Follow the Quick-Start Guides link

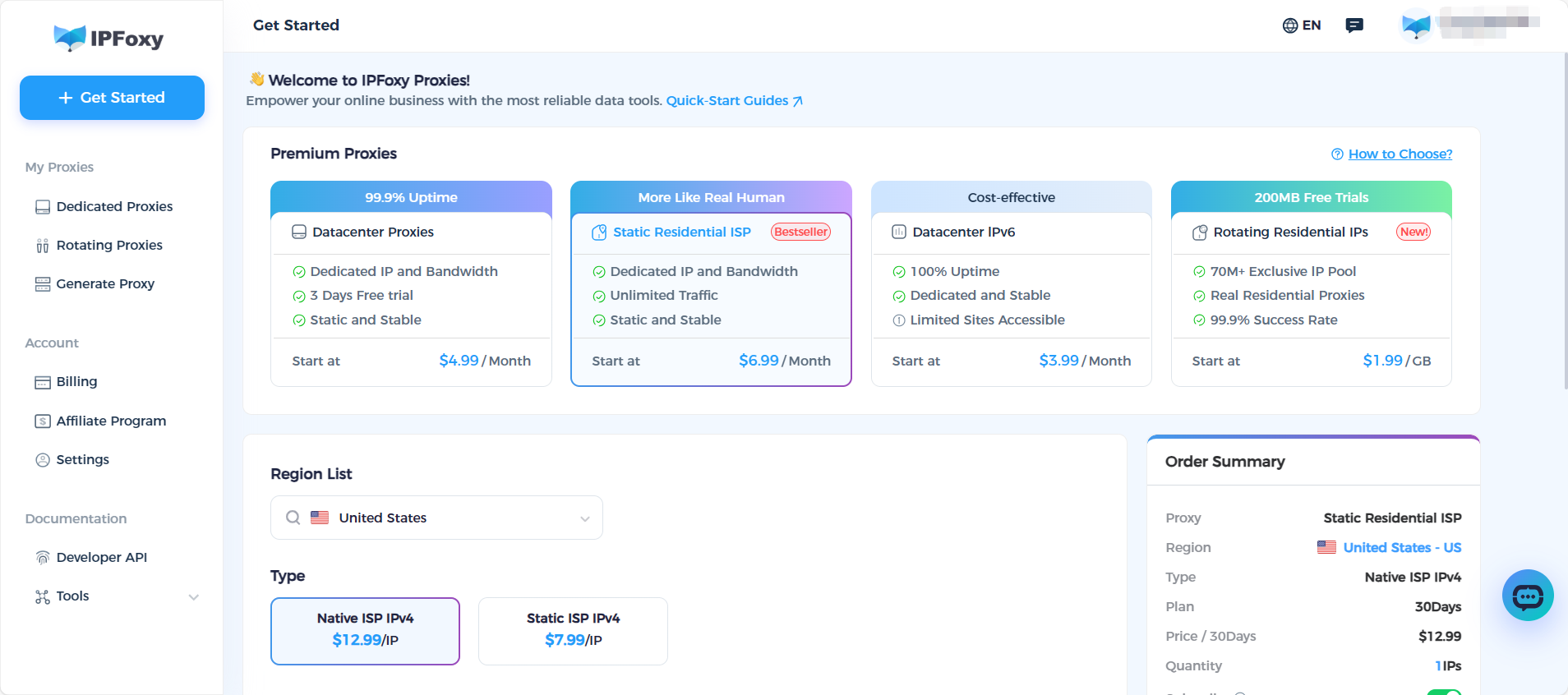point(734,101)
